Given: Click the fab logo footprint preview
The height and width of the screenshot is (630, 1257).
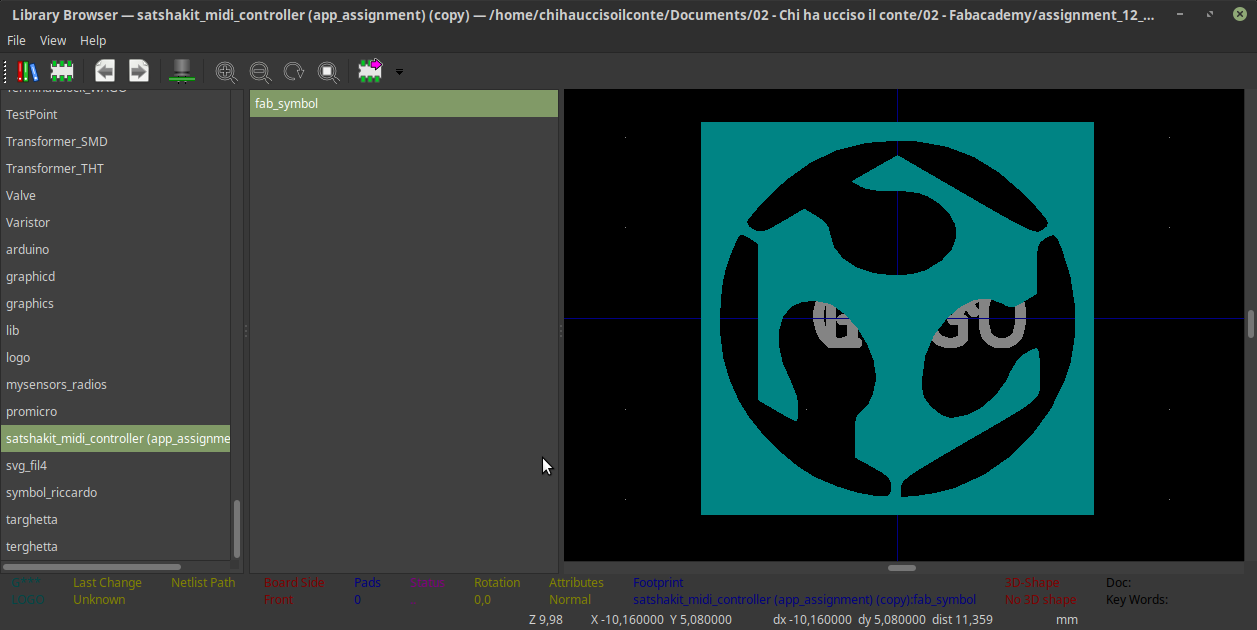Looking at the screenshot, I should pos(897,318).
